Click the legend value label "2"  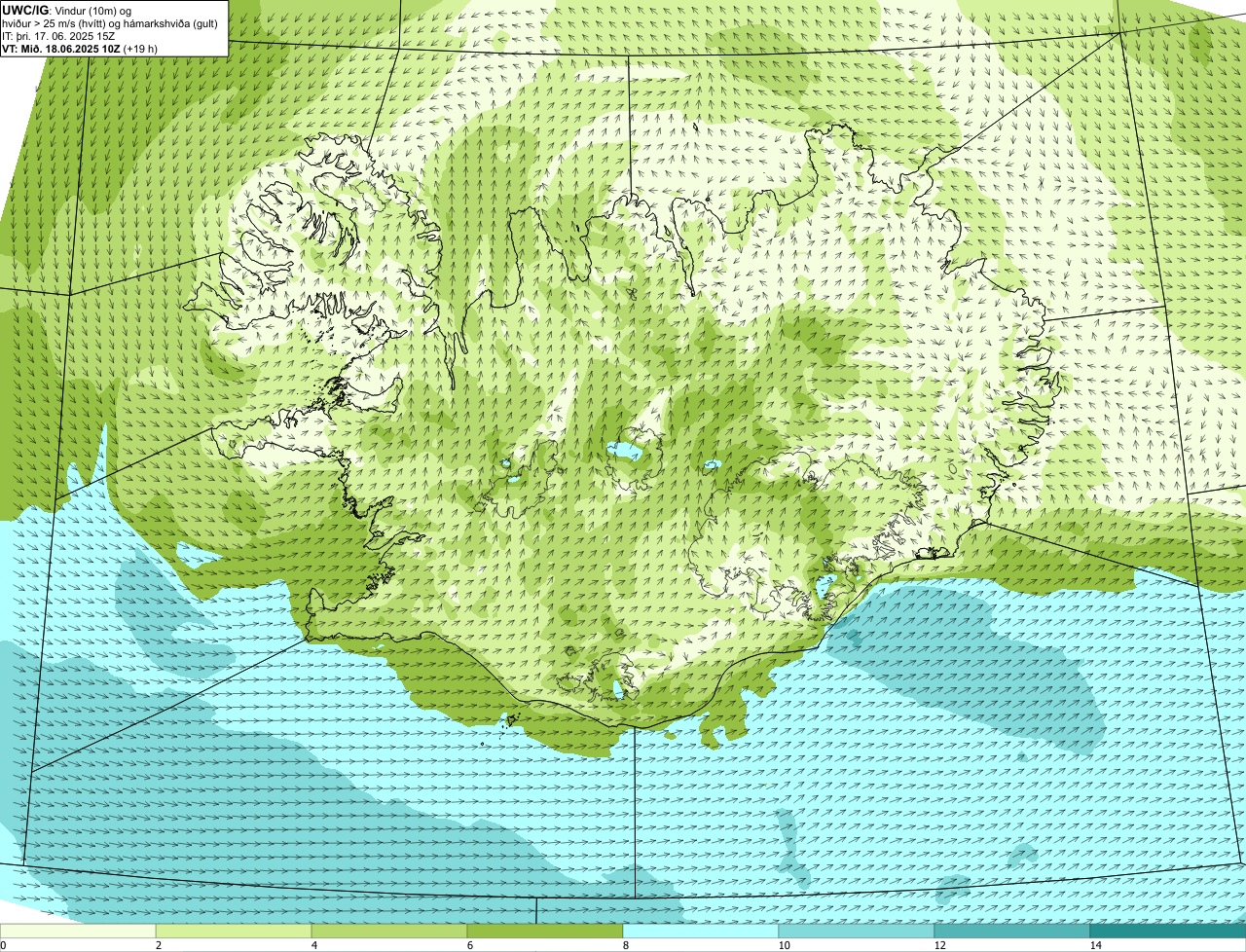coord(158,945)
